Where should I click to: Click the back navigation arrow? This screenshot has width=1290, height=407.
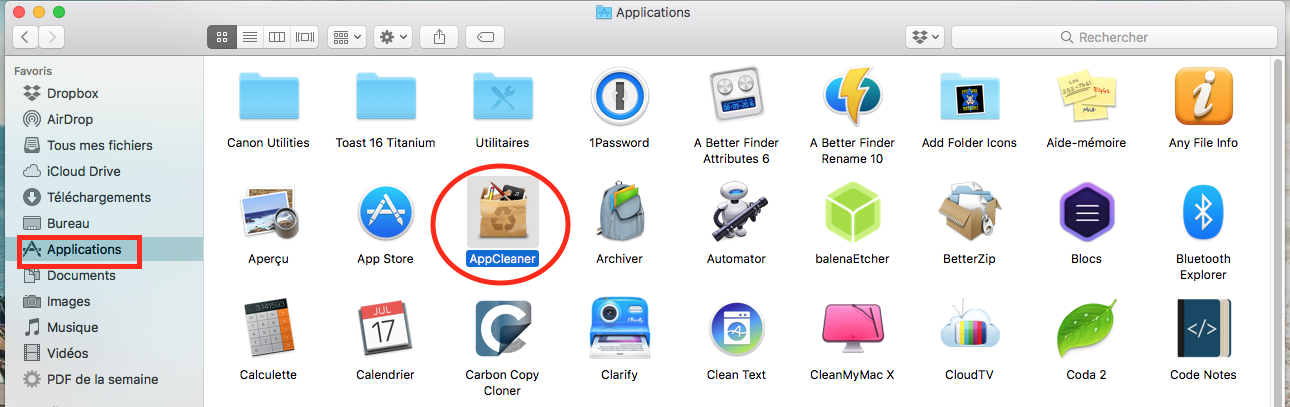point(25,37)
